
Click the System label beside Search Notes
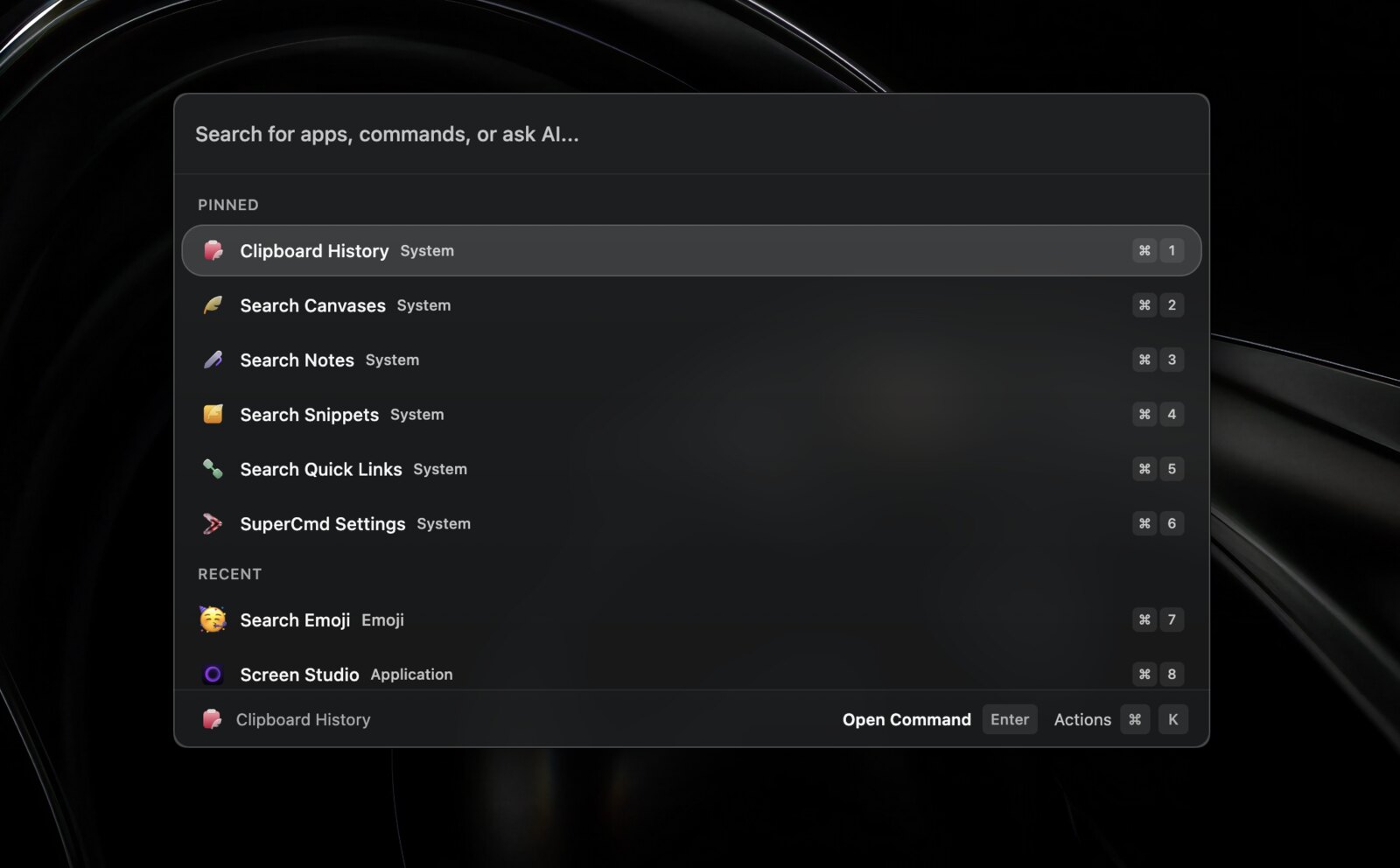[x=392, y=360]
